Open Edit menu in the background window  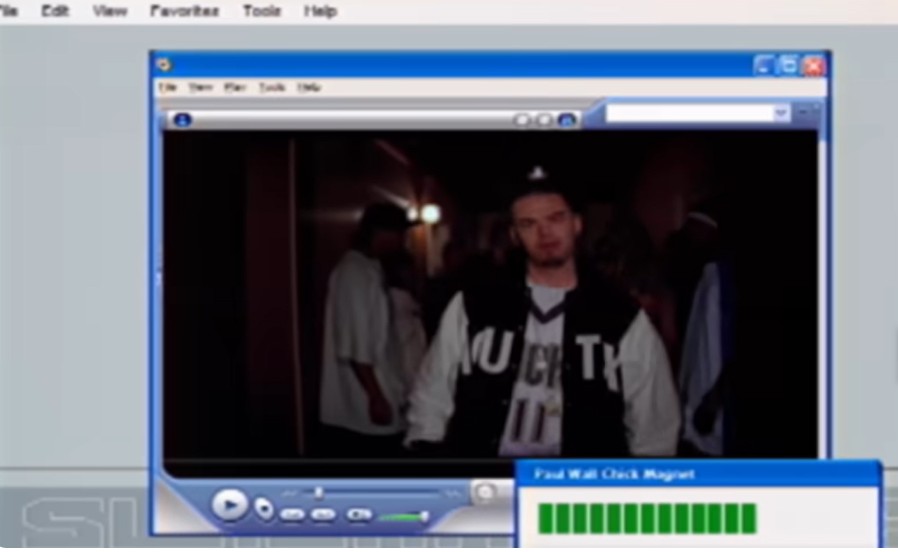[55, 11]
